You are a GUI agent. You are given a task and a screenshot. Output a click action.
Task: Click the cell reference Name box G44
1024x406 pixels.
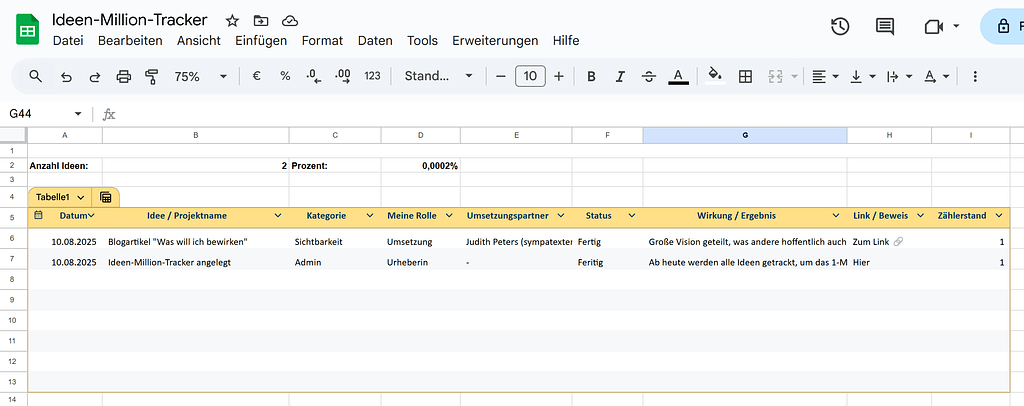click(x=46, y=114)
